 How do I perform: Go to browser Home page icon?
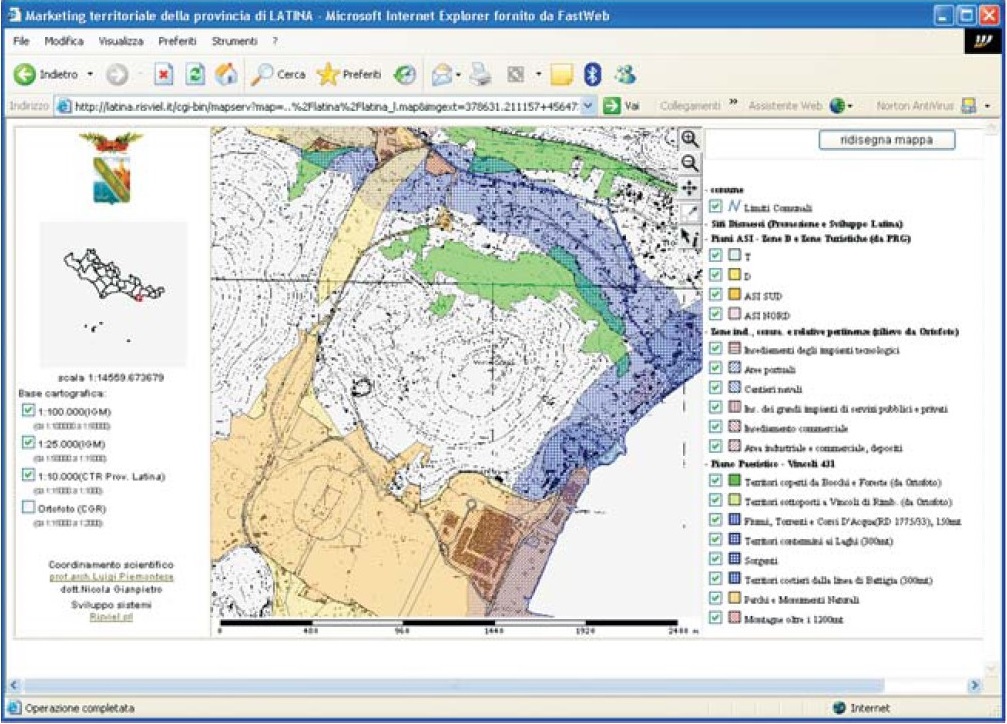pos(227,75)
